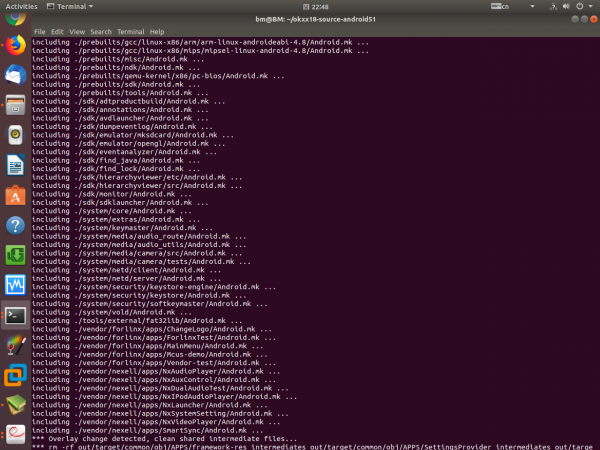600x450 pixels.
Task: Open the Files manager icon
Action: click(15, 104)
